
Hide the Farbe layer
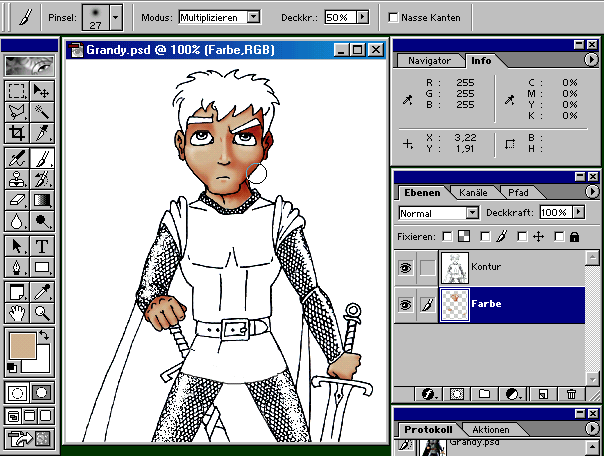coord(405,304)
